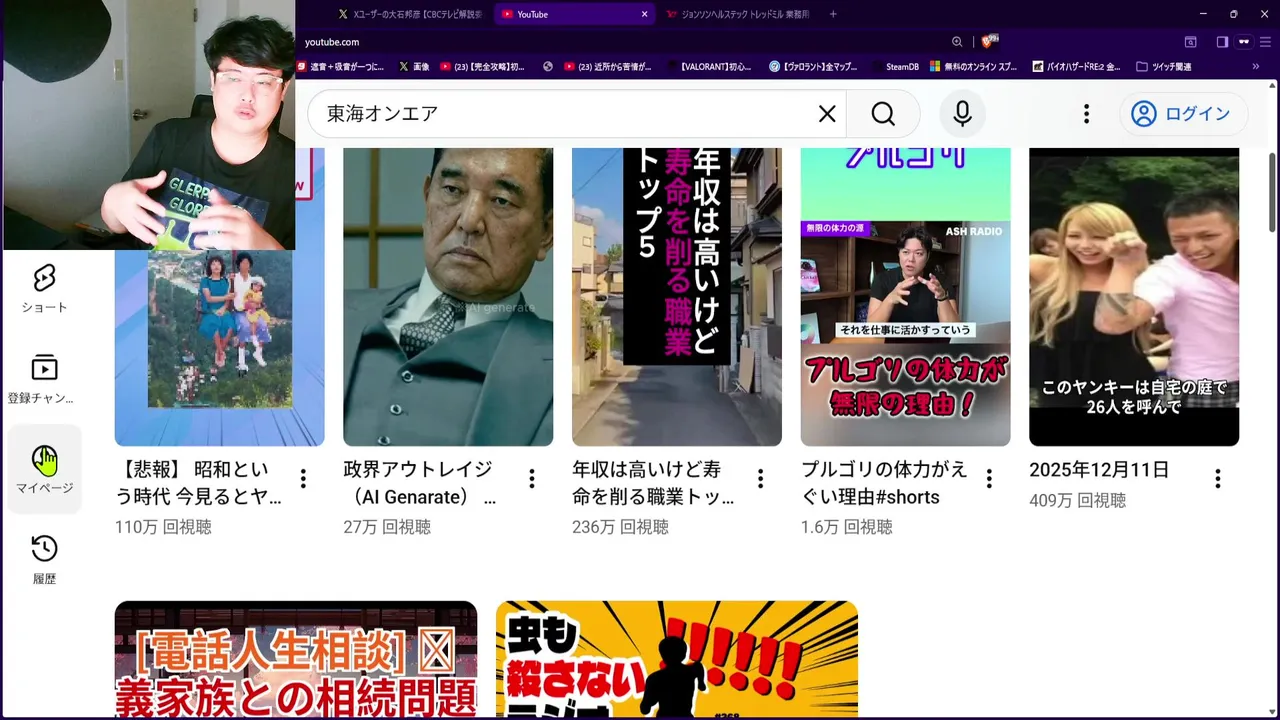Open the このヤンキーは自宅の庭で thumbnail
The height and width of the screenshot is (720, 1280).
[x=1134, y=297]
